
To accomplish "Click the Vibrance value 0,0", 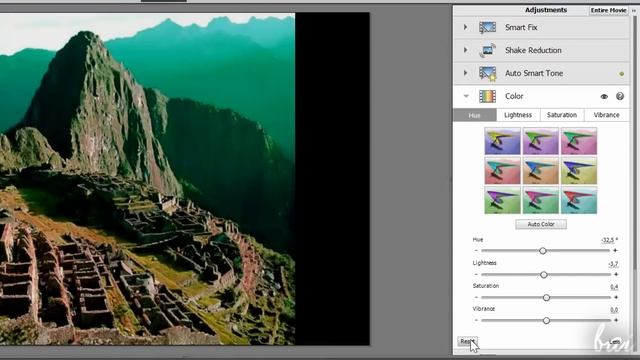I will 614,310.
